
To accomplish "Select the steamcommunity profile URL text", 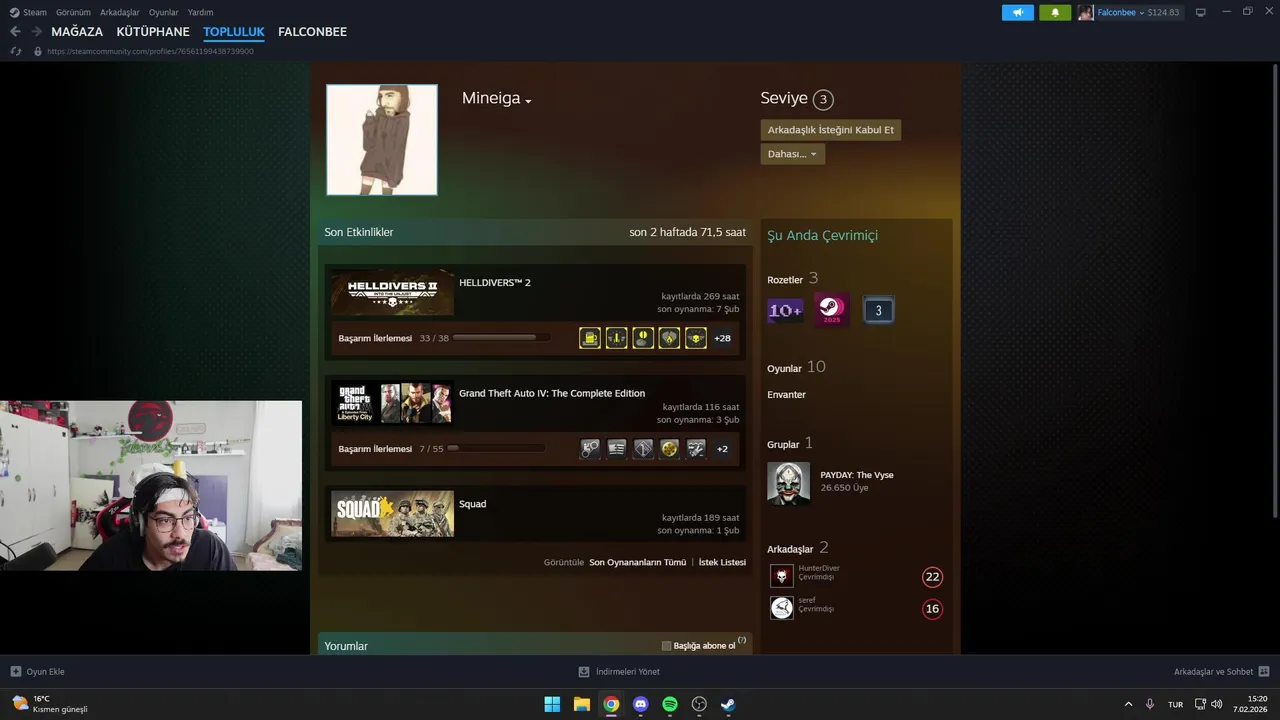I will click(150, 51).
